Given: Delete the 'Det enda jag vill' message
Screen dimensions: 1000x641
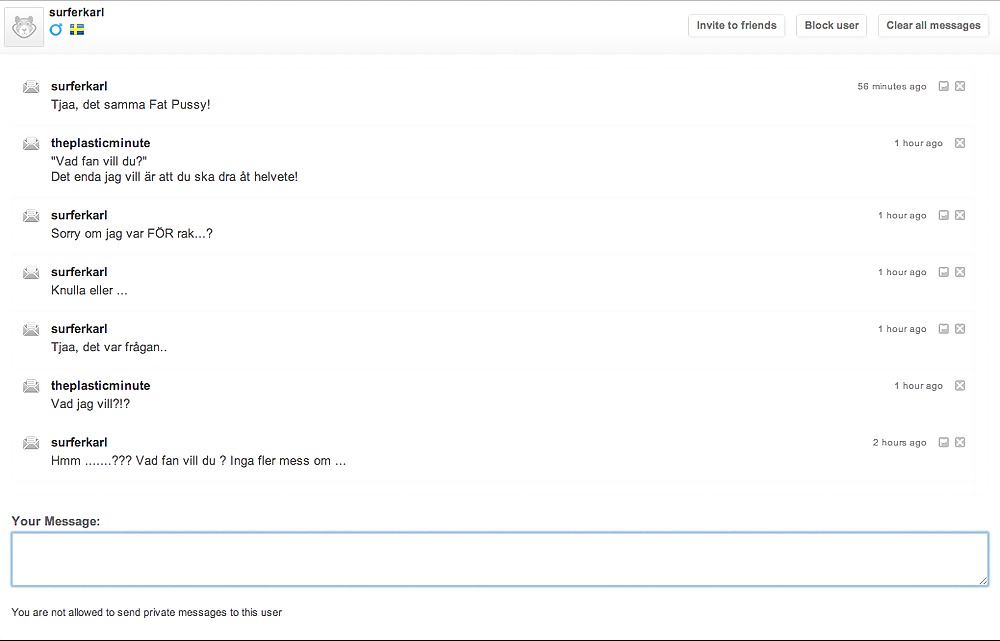Looking at the screenshot, I should [x=960, y=144].
